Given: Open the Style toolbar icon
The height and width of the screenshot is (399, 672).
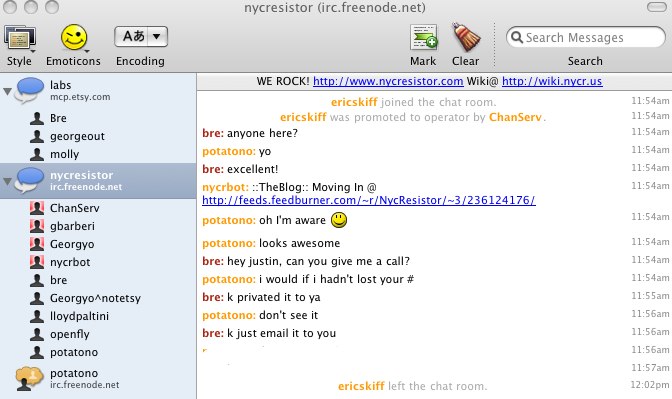Looking at the screenshot, I should pos(20,39).
